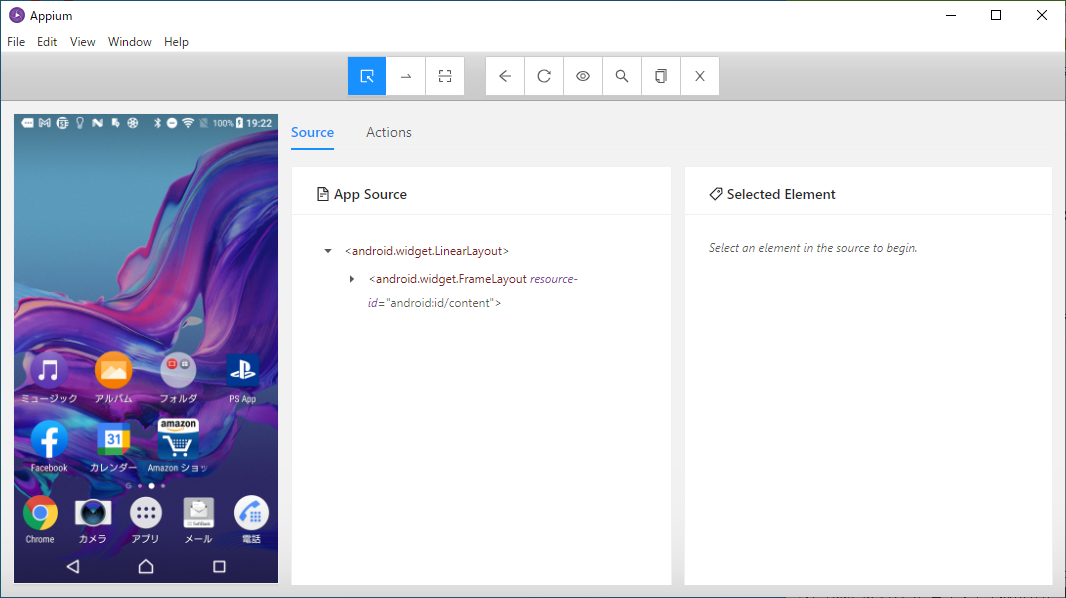Image resolution: width=1066 pixels, height=598 pixels.
Task: Minimize the Appium window
Action: 951,15
